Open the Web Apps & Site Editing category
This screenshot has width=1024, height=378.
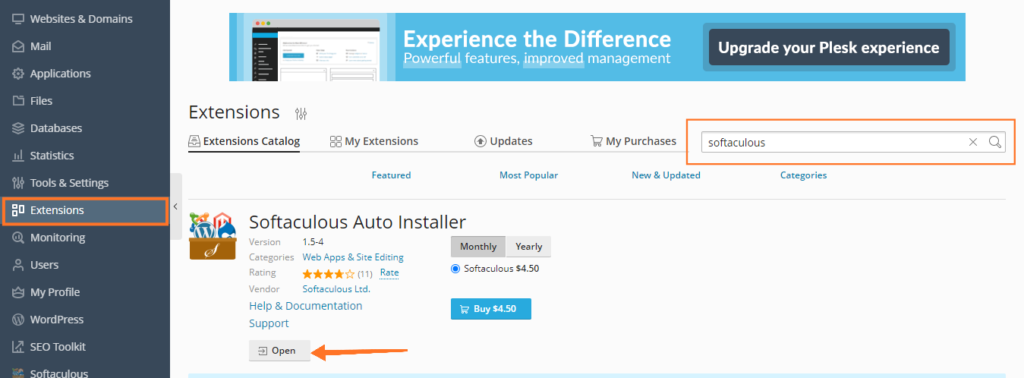[353, 257]
